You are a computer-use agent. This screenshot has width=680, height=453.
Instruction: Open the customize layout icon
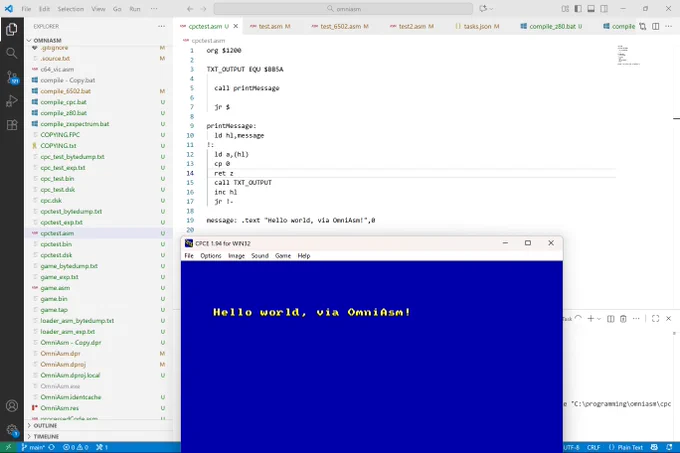[x=565, y=9]
